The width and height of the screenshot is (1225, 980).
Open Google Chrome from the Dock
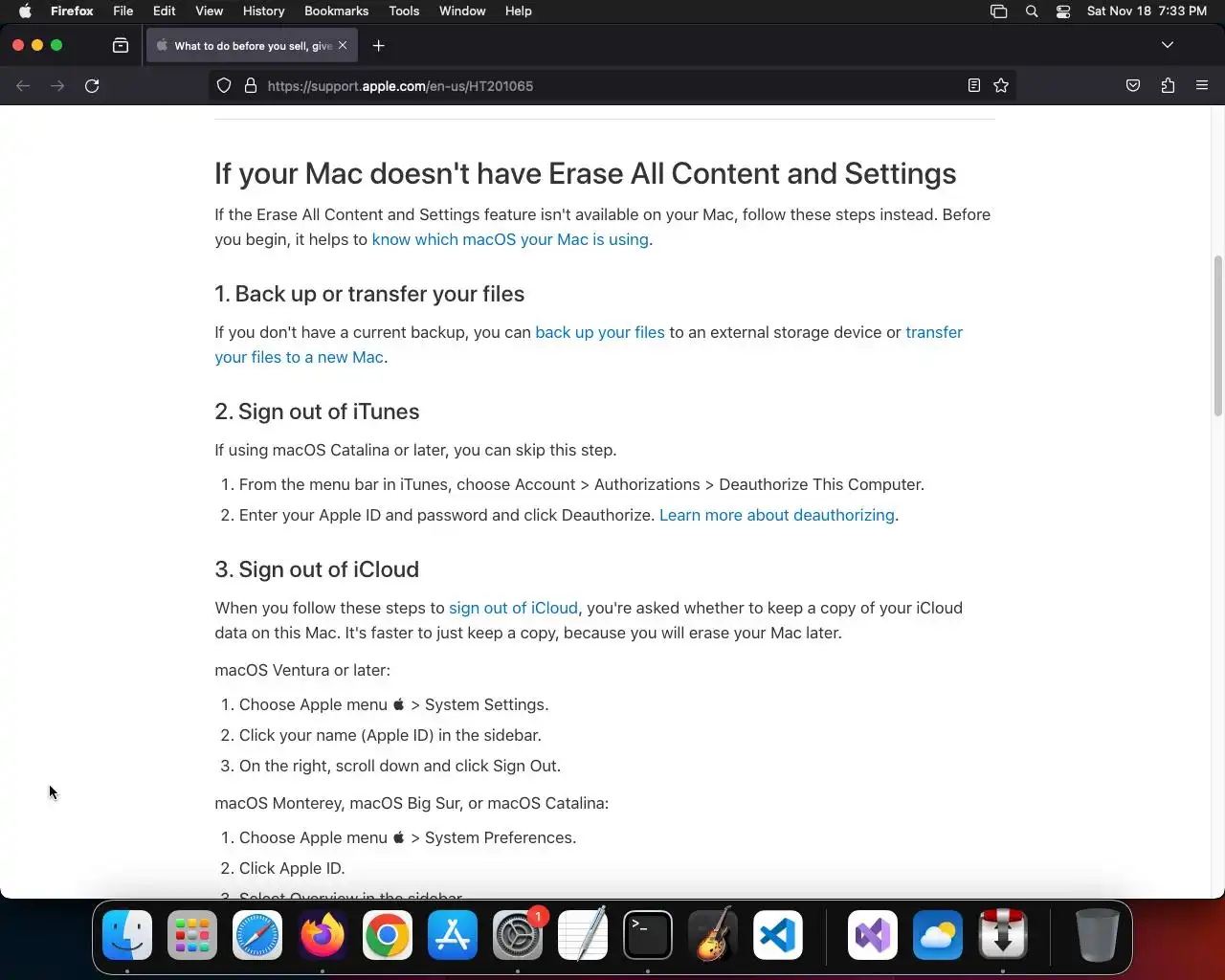click(388, 935)
